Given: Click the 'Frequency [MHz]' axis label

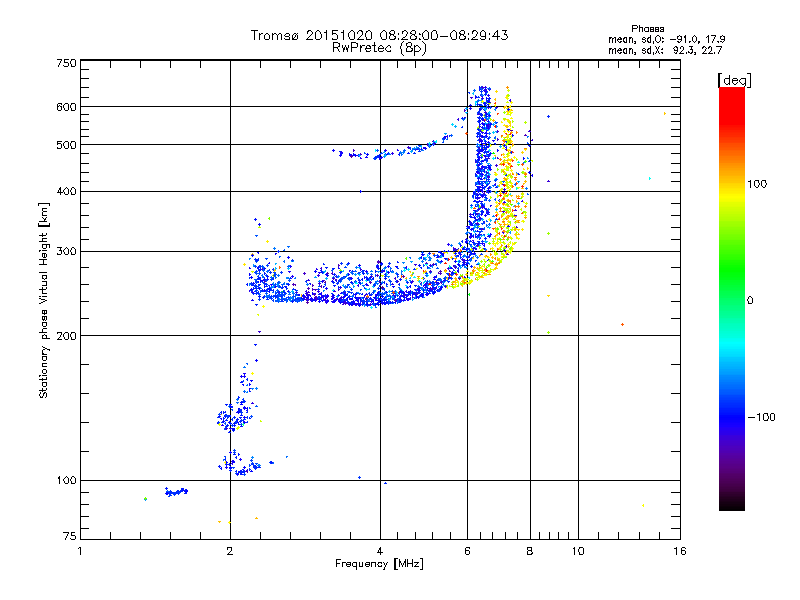Looking at the screenshot, I should tap(379, 564).
